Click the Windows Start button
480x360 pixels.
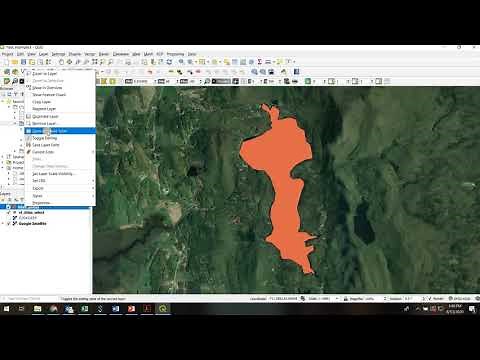[6, 309]
